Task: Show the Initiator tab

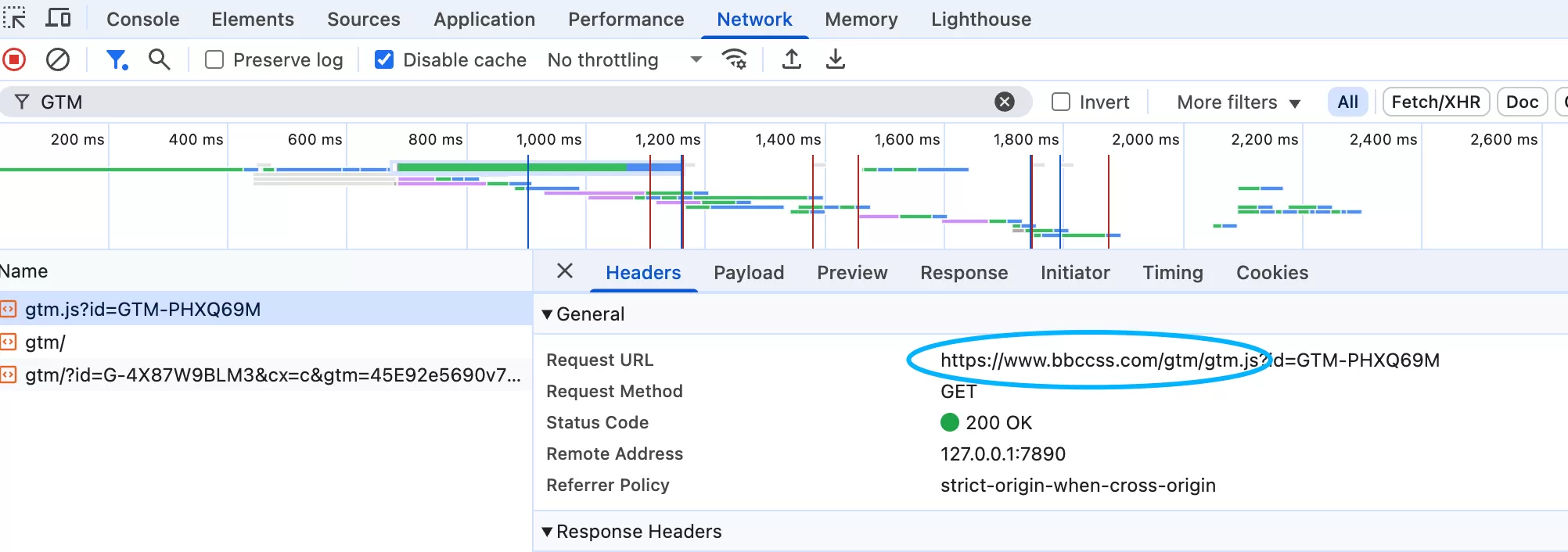Action: tap(1075, 272)
